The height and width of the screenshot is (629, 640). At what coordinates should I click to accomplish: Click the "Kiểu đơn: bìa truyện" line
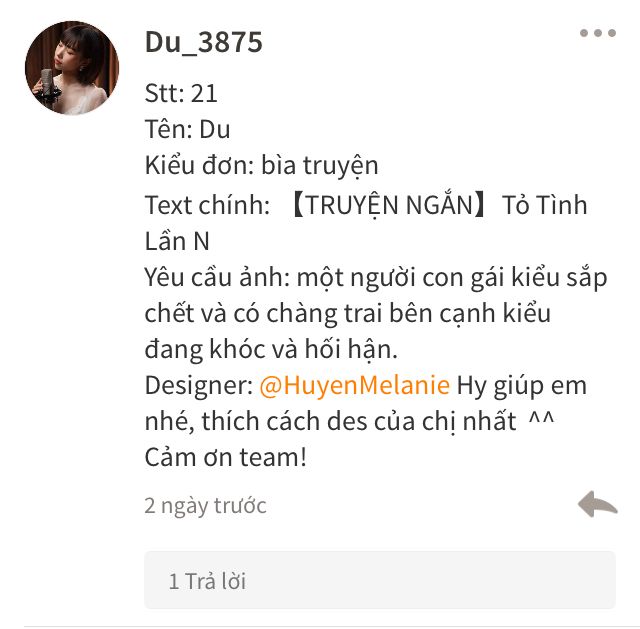coord(262,166)
